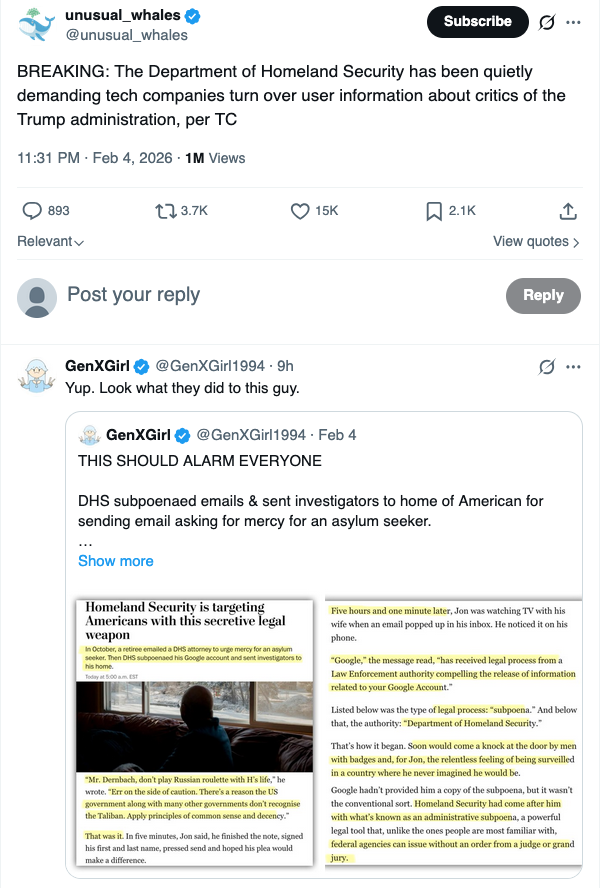The height and width of the screenshot is (888, 600).
Task: Click Grok icon beside Subscribe button
Action: [547, 22]
